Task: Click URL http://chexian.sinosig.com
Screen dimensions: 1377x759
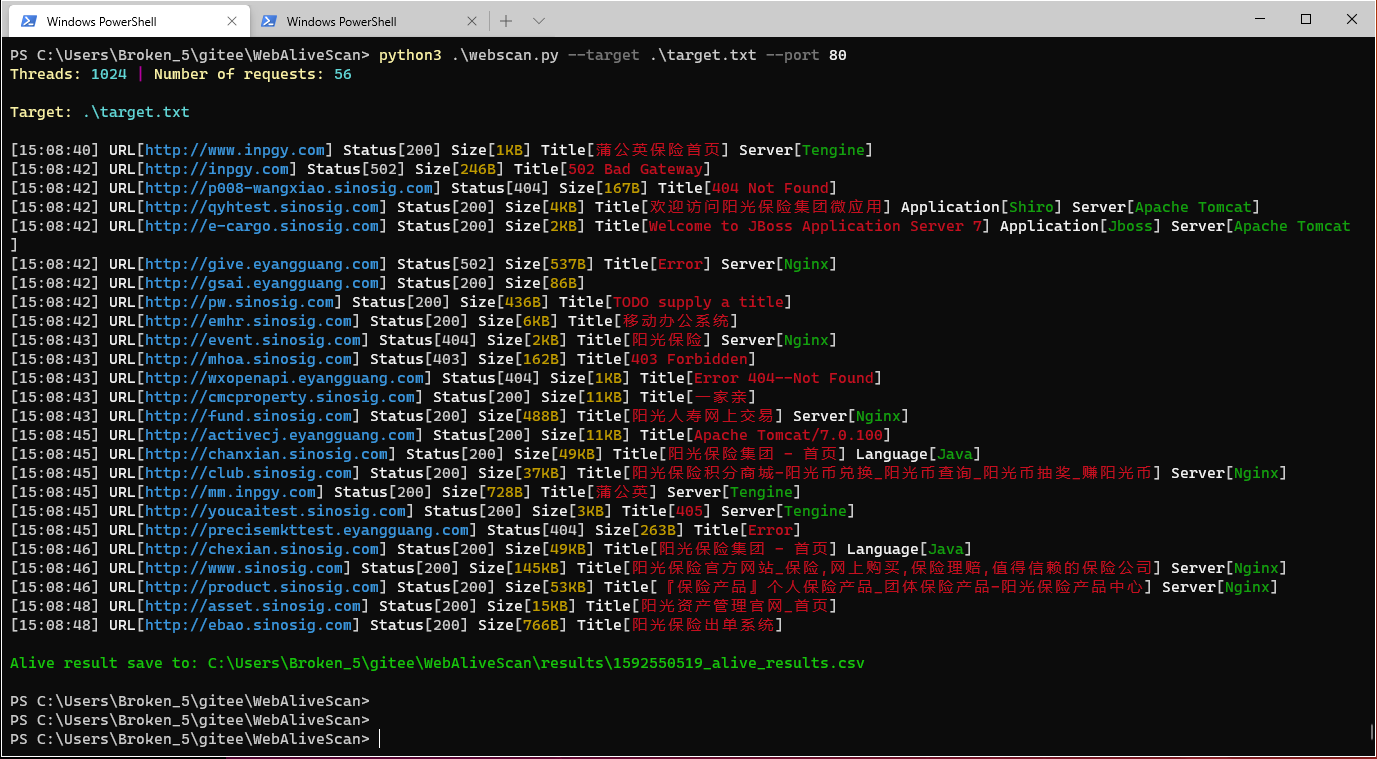Action: click(262, 549)
